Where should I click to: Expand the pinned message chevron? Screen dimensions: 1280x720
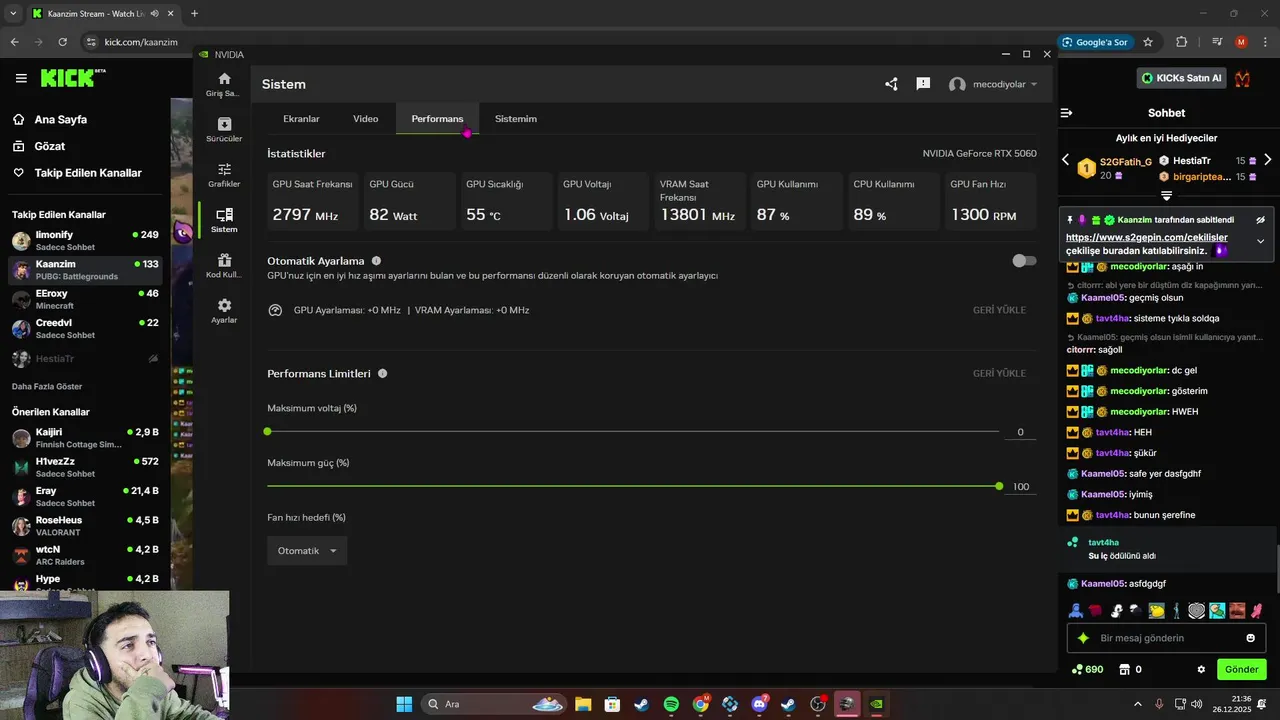tap(1260, 241)
